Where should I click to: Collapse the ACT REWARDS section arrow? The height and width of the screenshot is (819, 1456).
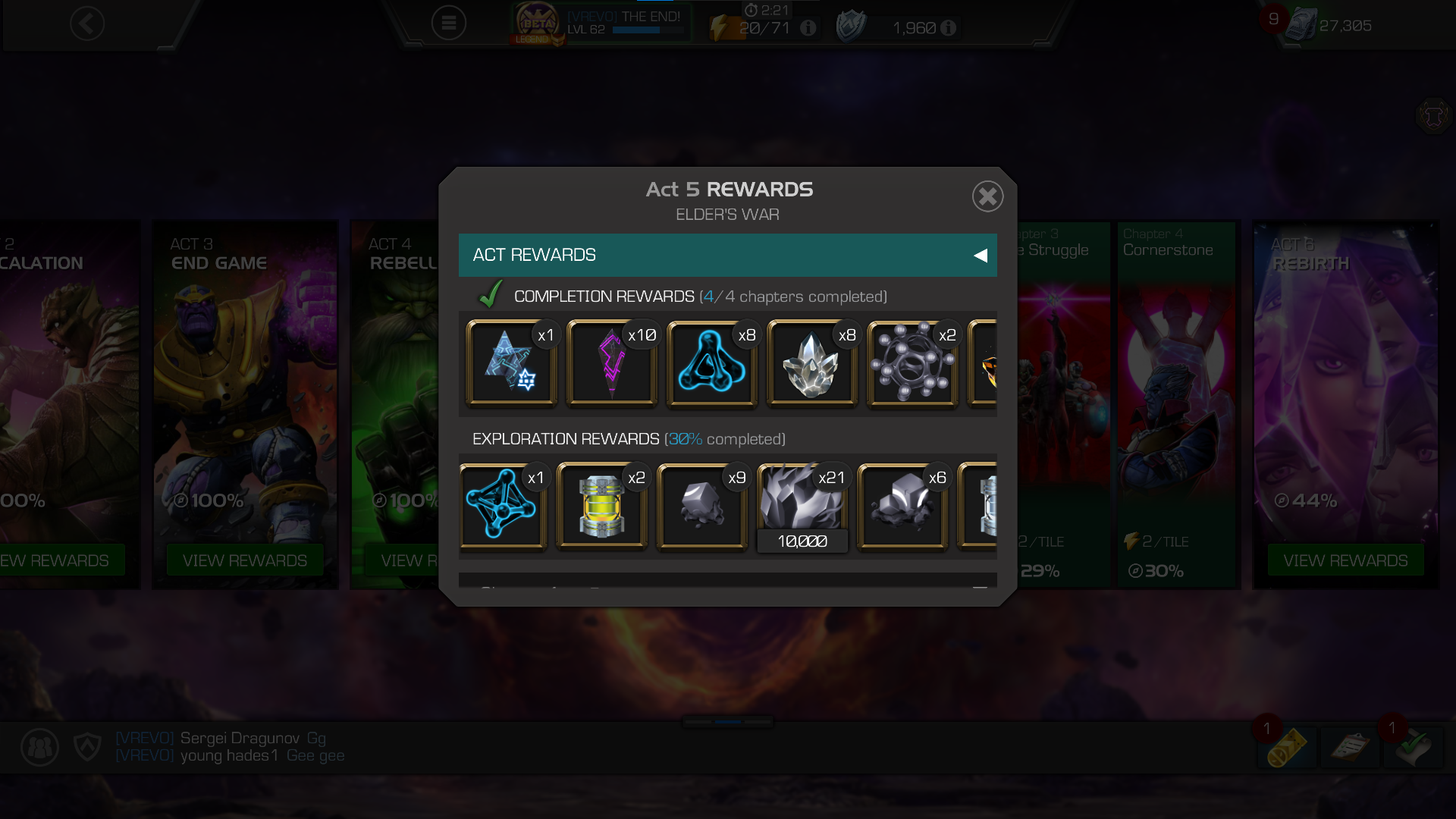[x=981, y=256]
